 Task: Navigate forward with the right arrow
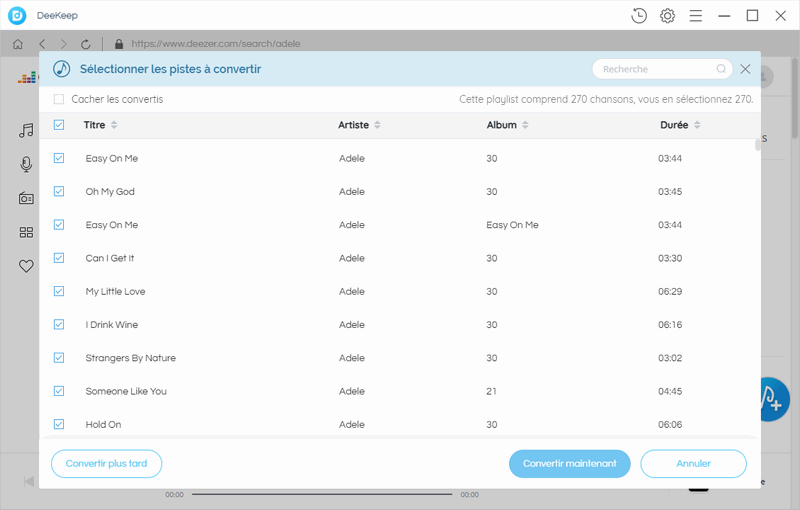[x=63, y=44]
